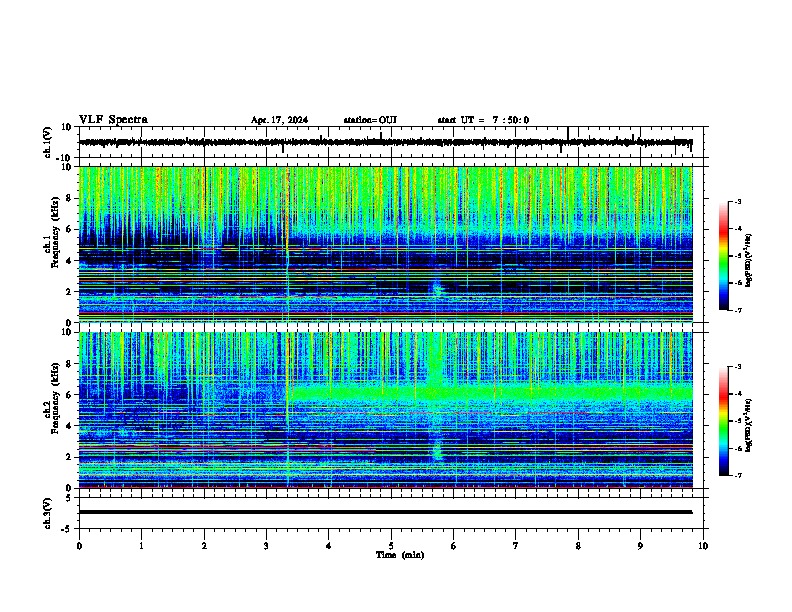Select the lower colorbar's log(PSD) label
Image resolution: width=792 pixels, height=612 pixels.
pyautogui.click(x=749, y=425)
